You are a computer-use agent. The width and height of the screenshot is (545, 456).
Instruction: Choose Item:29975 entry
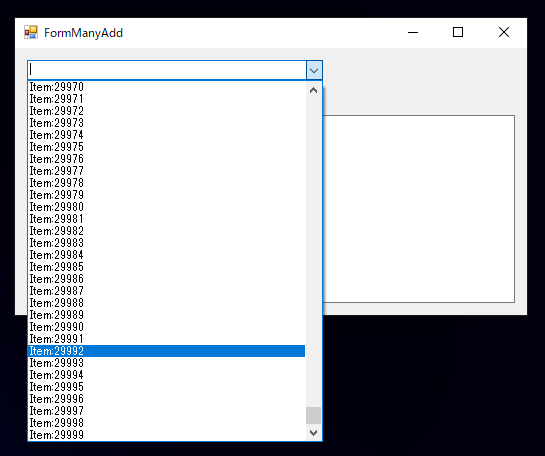click(166, 147)
